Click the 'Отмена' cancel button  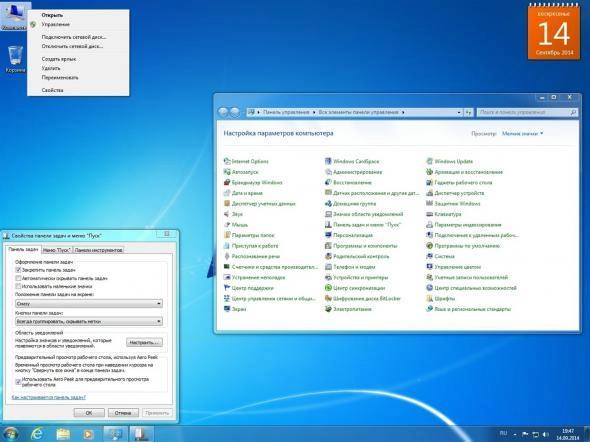pyautogui.click(x=123, y=413)
